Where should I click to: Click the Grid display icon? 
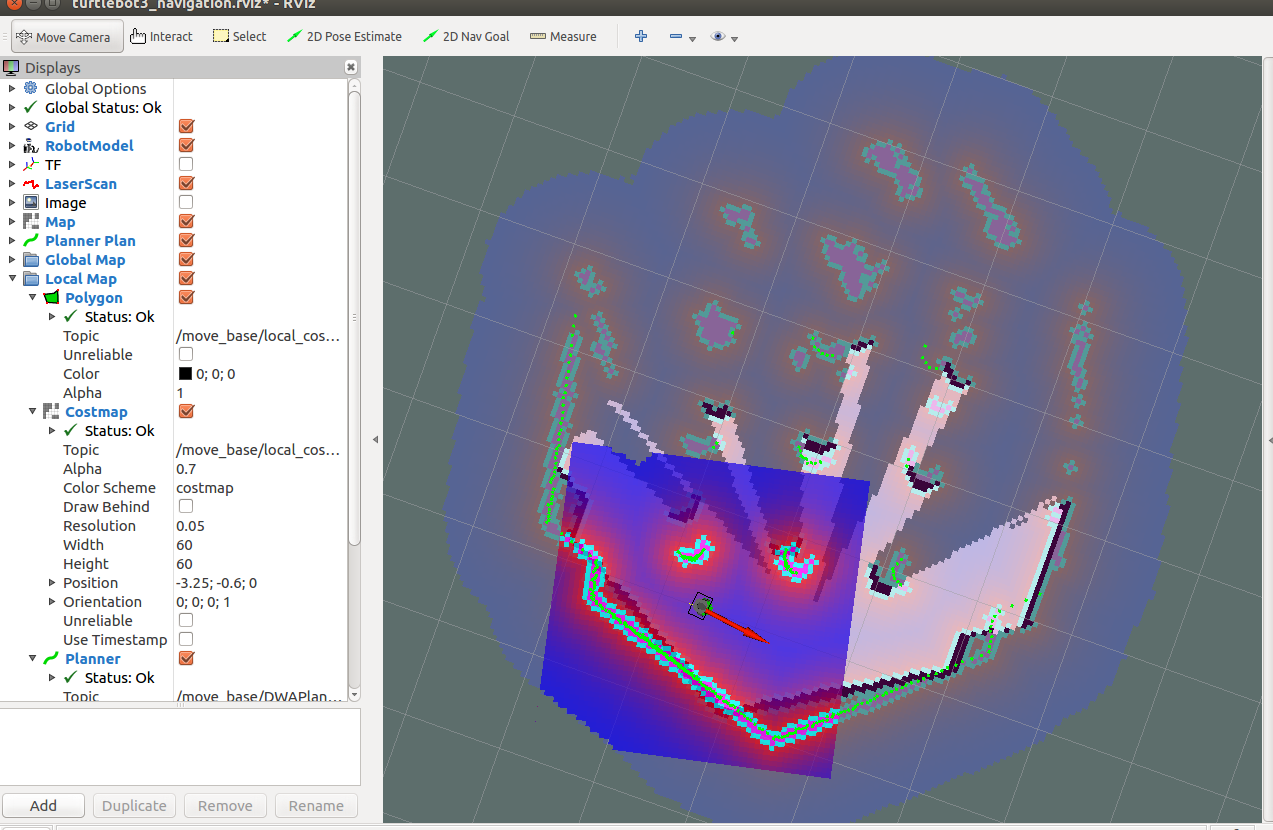tap(30, 126)
